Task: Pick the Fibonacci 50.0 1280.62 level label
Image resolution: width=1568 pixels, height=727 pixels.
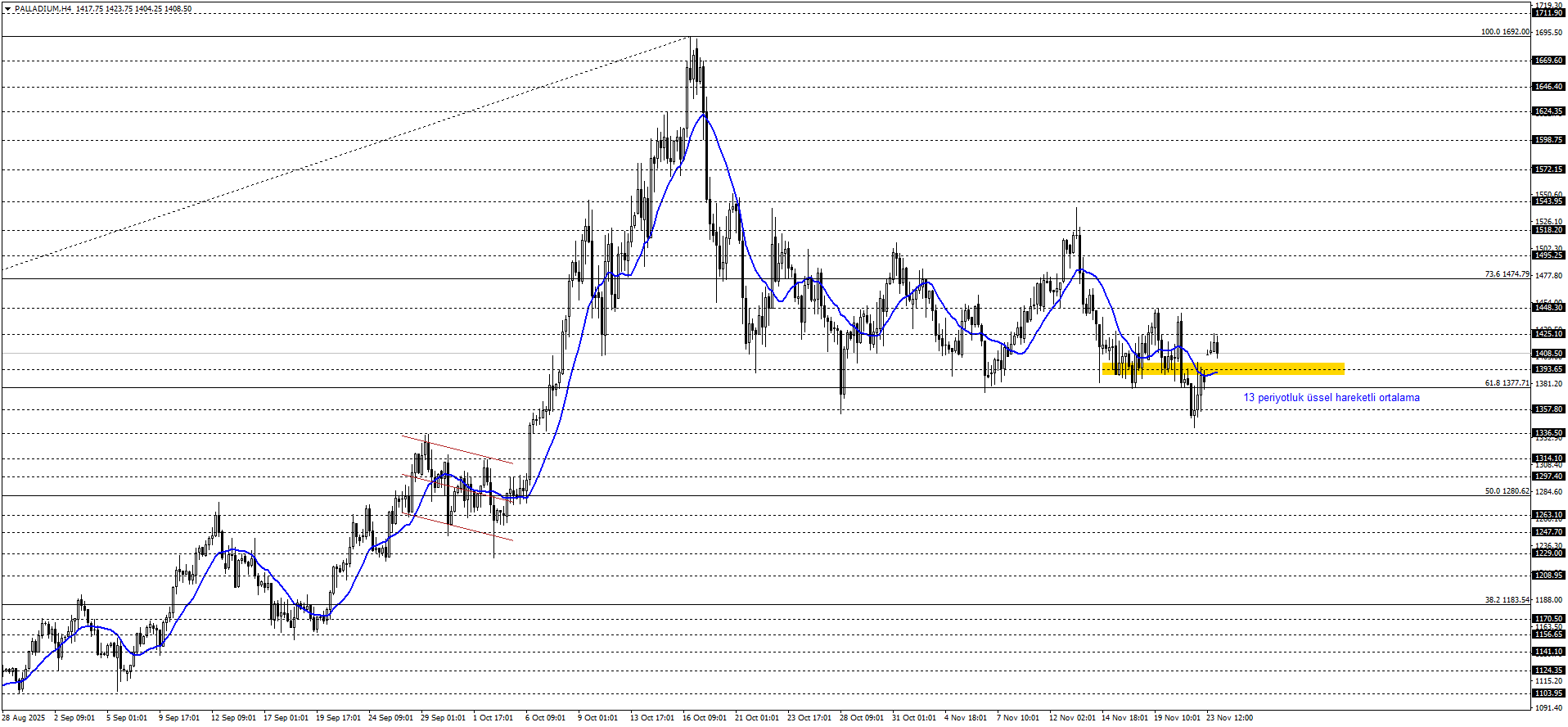Action: point(1507,491)
